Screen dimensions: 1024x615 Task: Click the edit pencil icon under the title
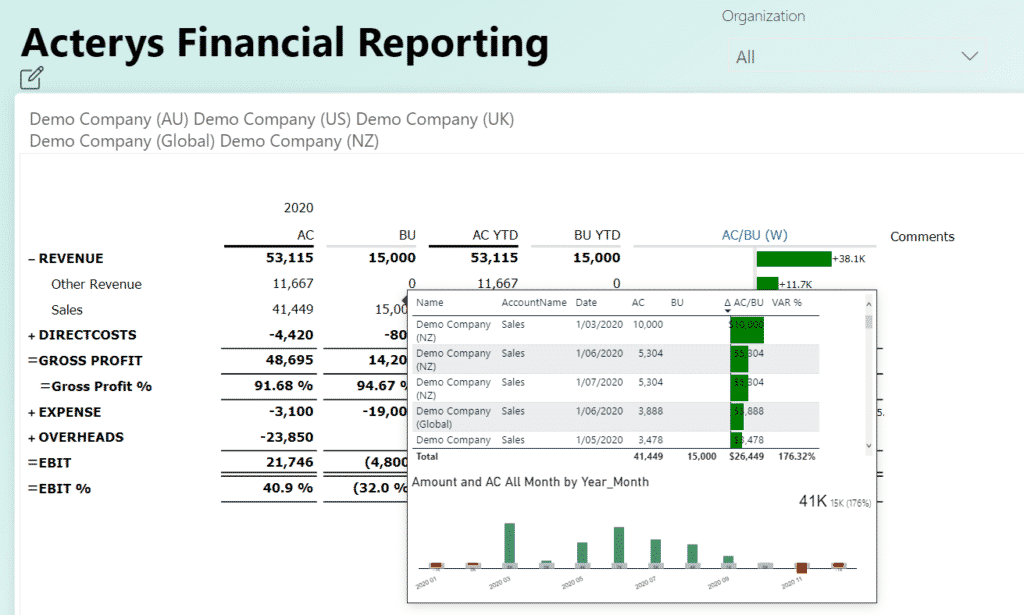click(31, 78)
